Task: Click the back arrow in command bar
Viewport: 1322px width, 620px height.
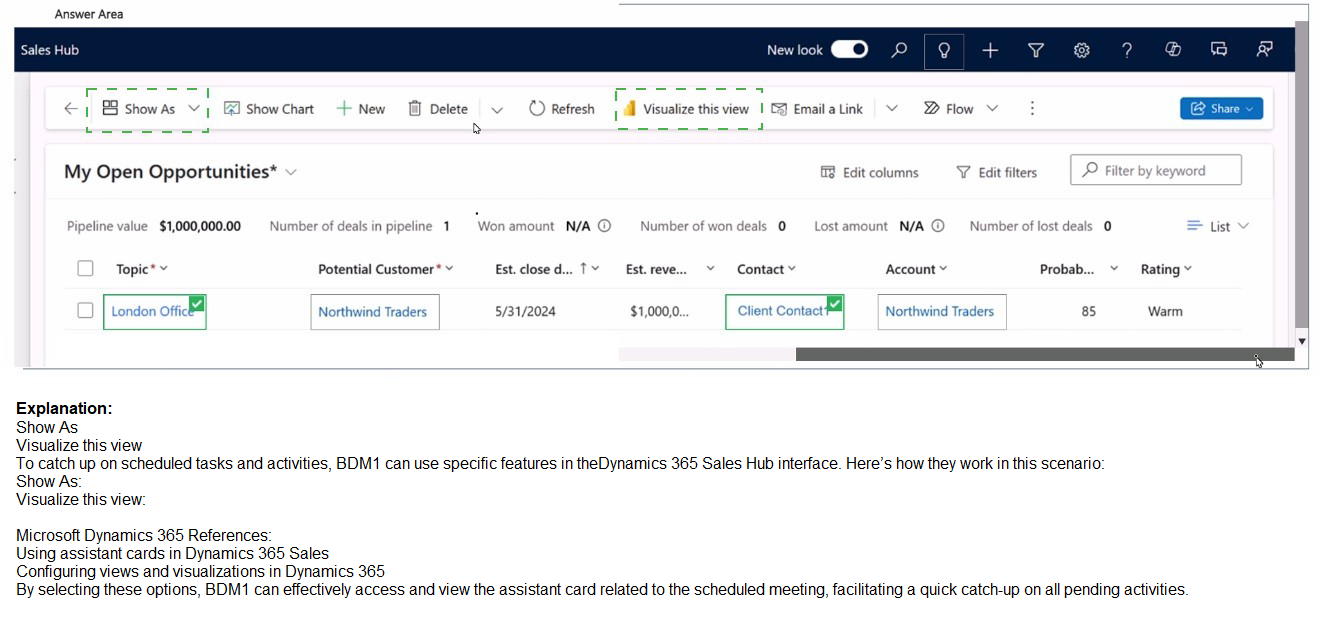Action: click(70, 109)
